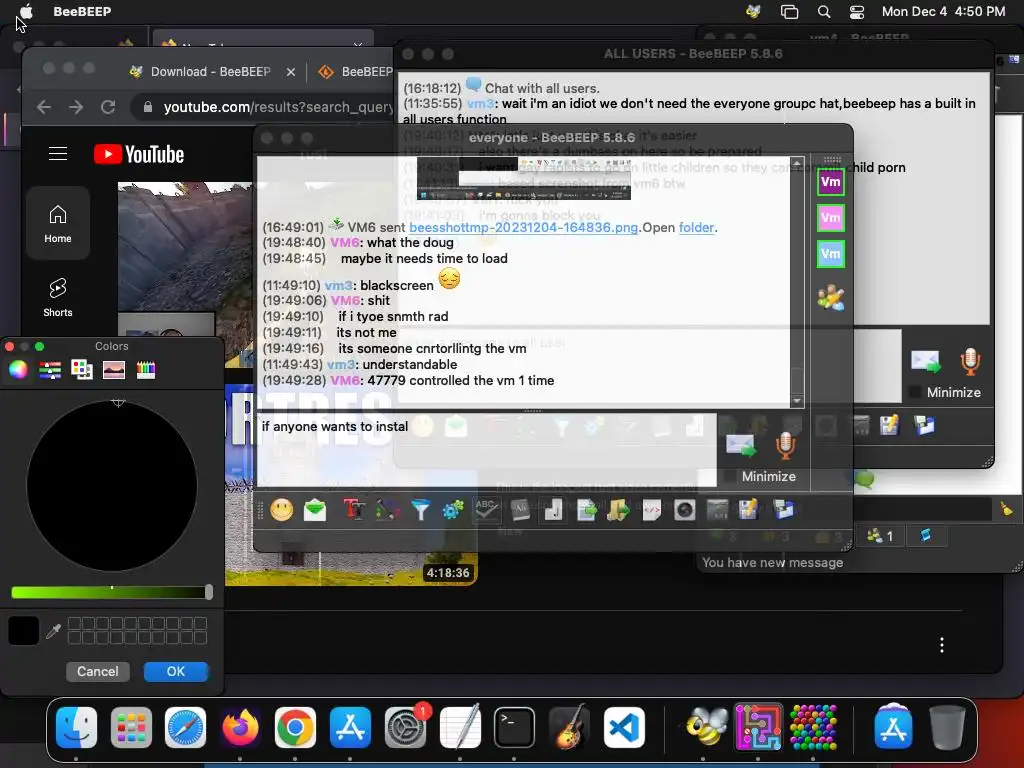Image resolution: width=1024 pixels, height=768 pixels.
Task: Open YouTube Home in sidebar
Action: (x=57, y=223)
